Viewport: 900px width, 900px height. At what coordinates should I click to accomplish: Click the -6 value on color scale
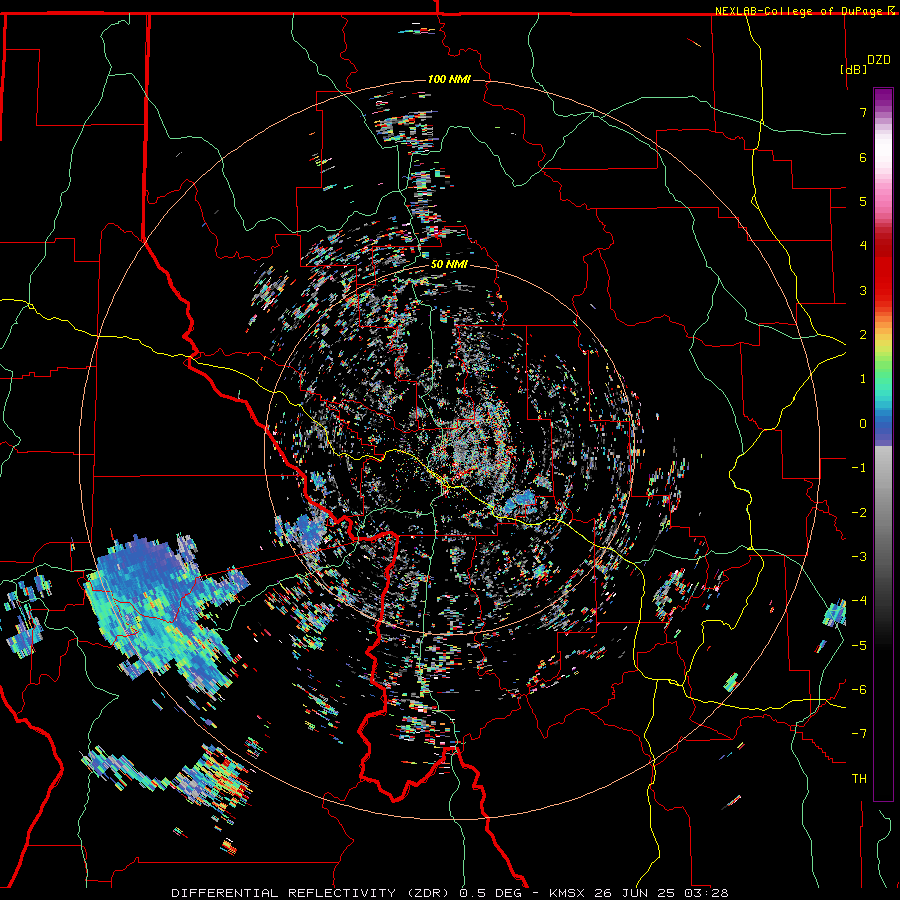(859, 690)
